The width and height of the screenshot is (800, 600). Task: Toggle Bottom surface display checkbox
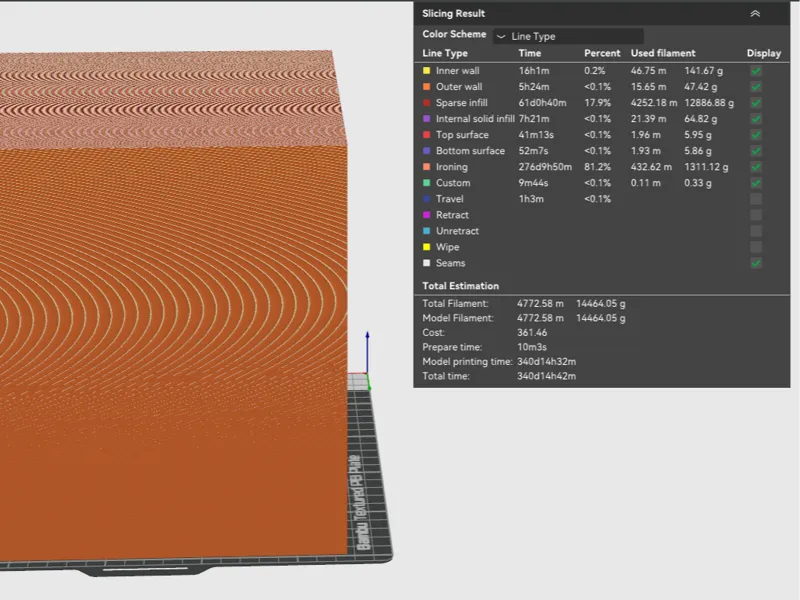(x=756, y=151)
